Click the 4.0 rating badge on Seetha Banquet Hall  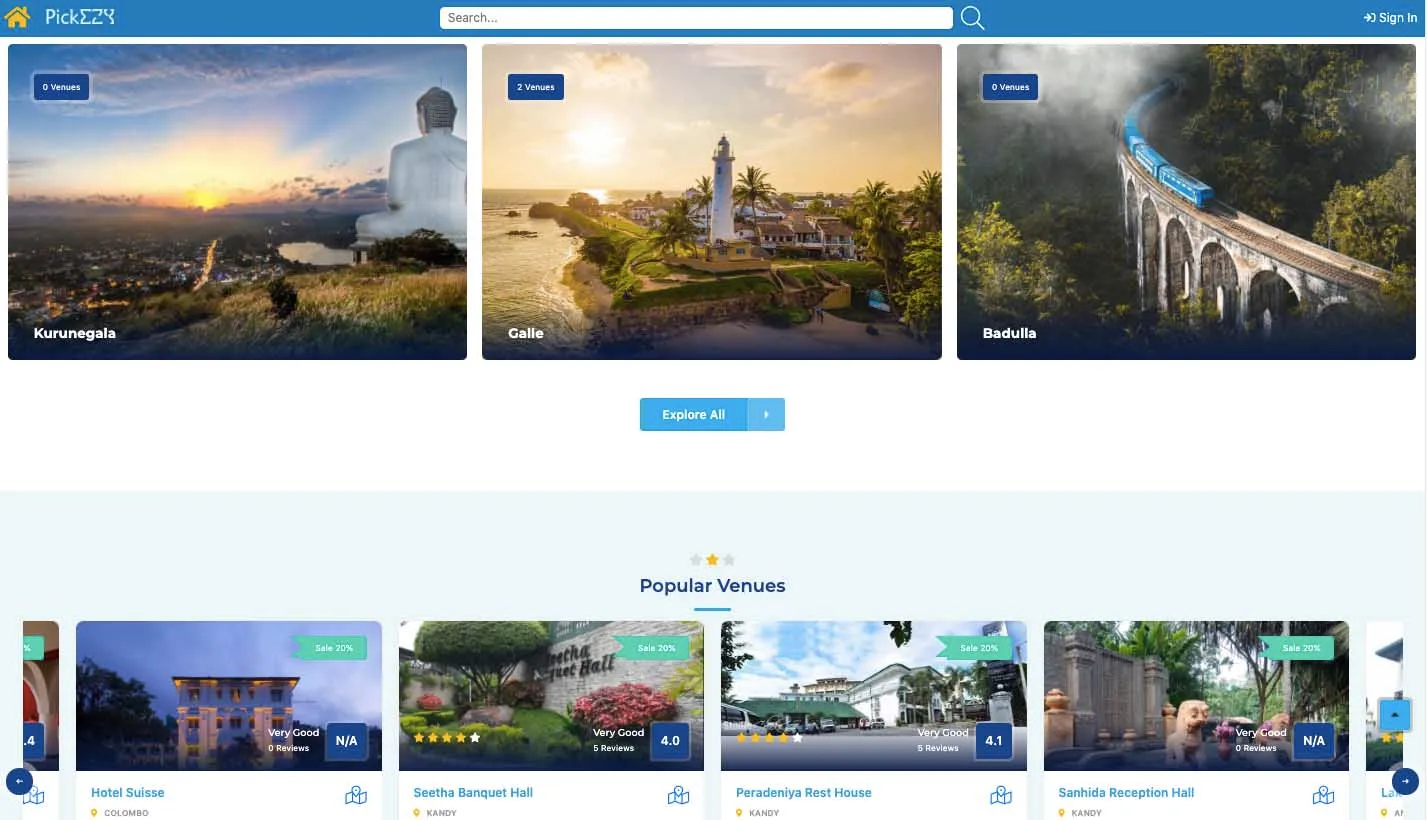point(670,741)
